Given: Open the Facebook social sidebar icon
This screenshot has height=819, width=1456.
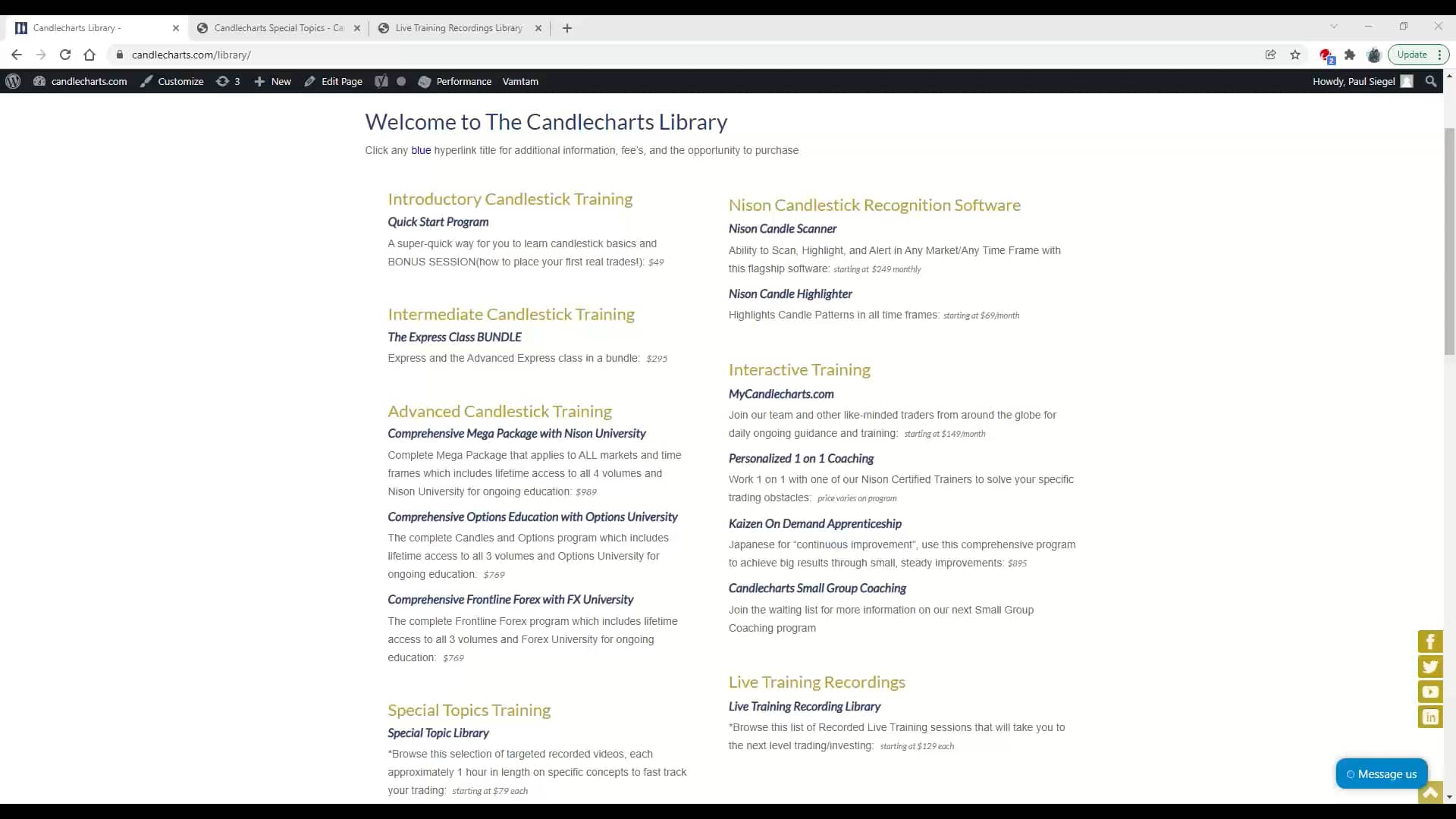Looking at the screenshot, I should [1430, 642].
